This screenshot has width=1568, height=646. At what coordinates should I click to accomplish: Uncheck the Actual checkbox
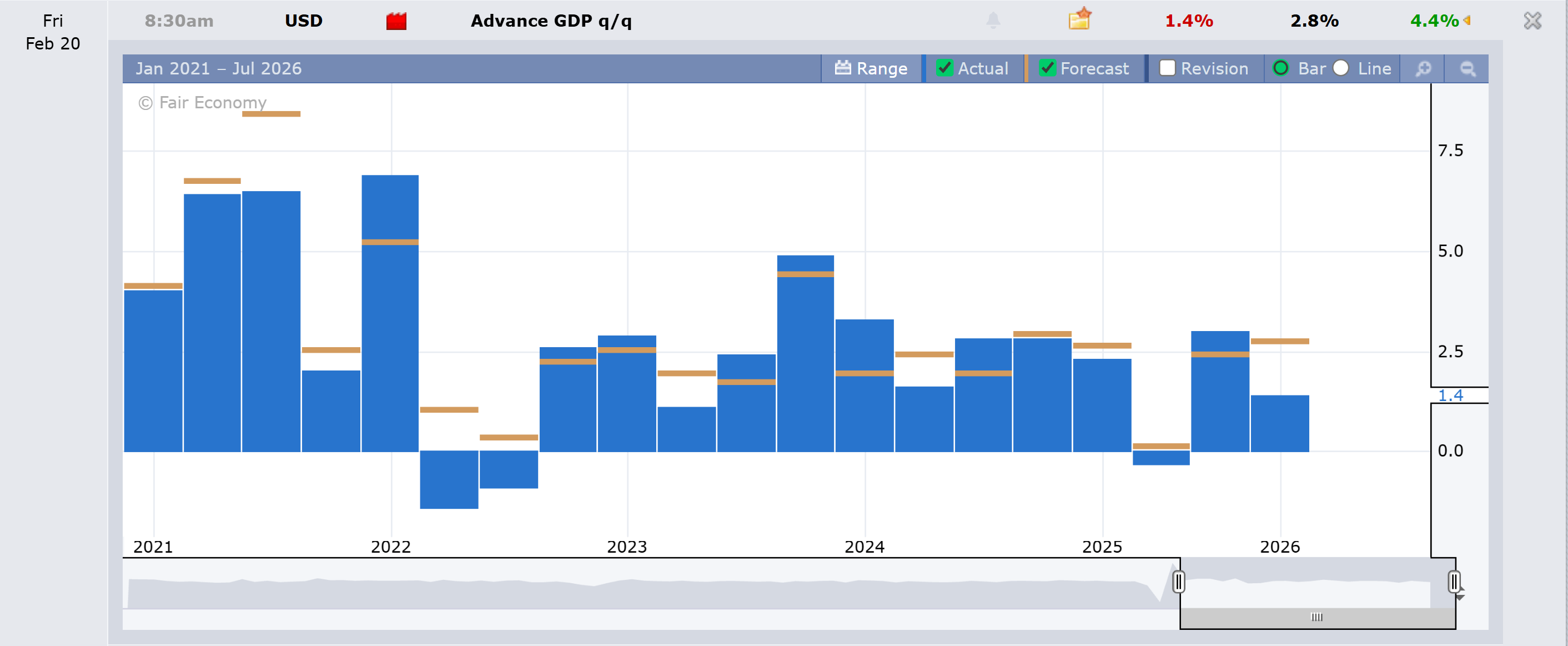tap(944, 68)
